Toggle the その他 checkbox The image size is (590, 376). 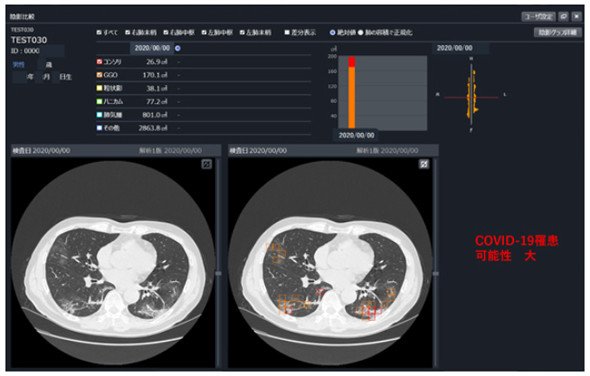tap(99, 128)
